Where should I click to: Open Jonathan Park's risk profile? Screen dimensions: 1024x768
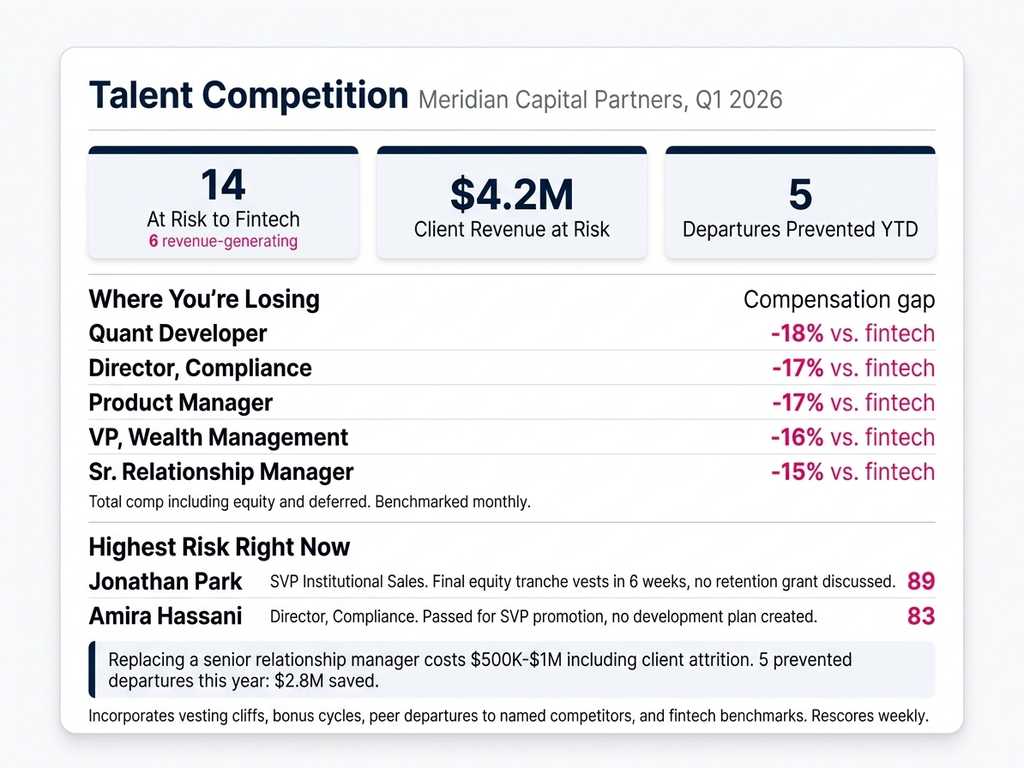tap(166, 581)
